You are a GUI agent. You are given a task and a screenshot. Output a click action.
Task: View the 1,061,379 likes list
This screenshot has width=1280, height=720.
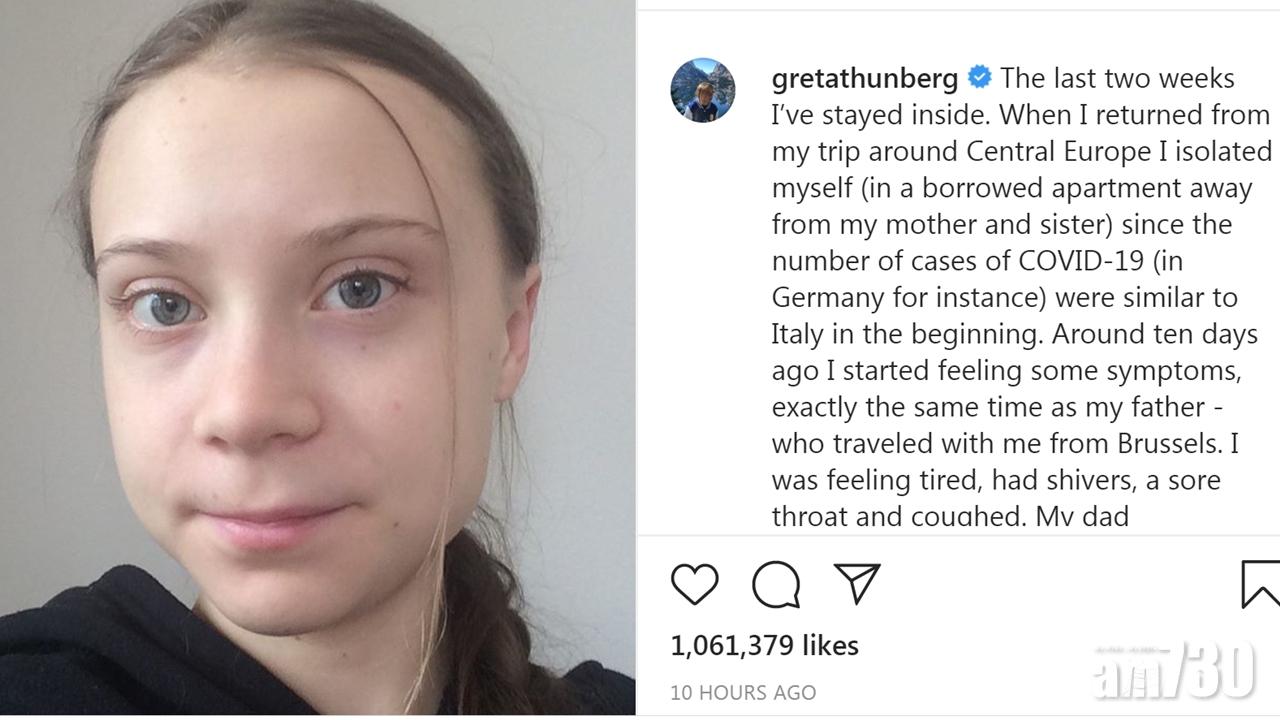764,646
